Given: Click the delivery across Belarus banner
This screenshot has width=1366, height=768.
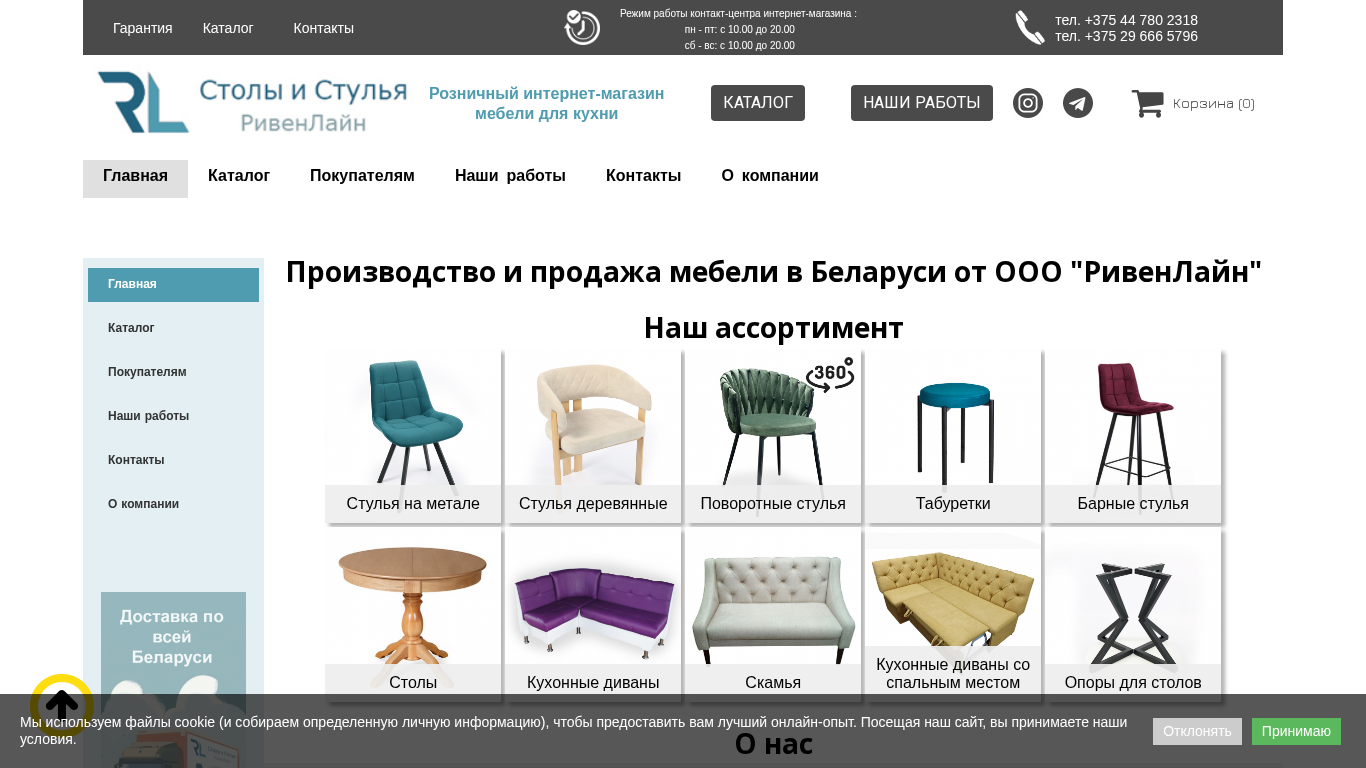Looking at the screenshot, I should click(173, 680).
